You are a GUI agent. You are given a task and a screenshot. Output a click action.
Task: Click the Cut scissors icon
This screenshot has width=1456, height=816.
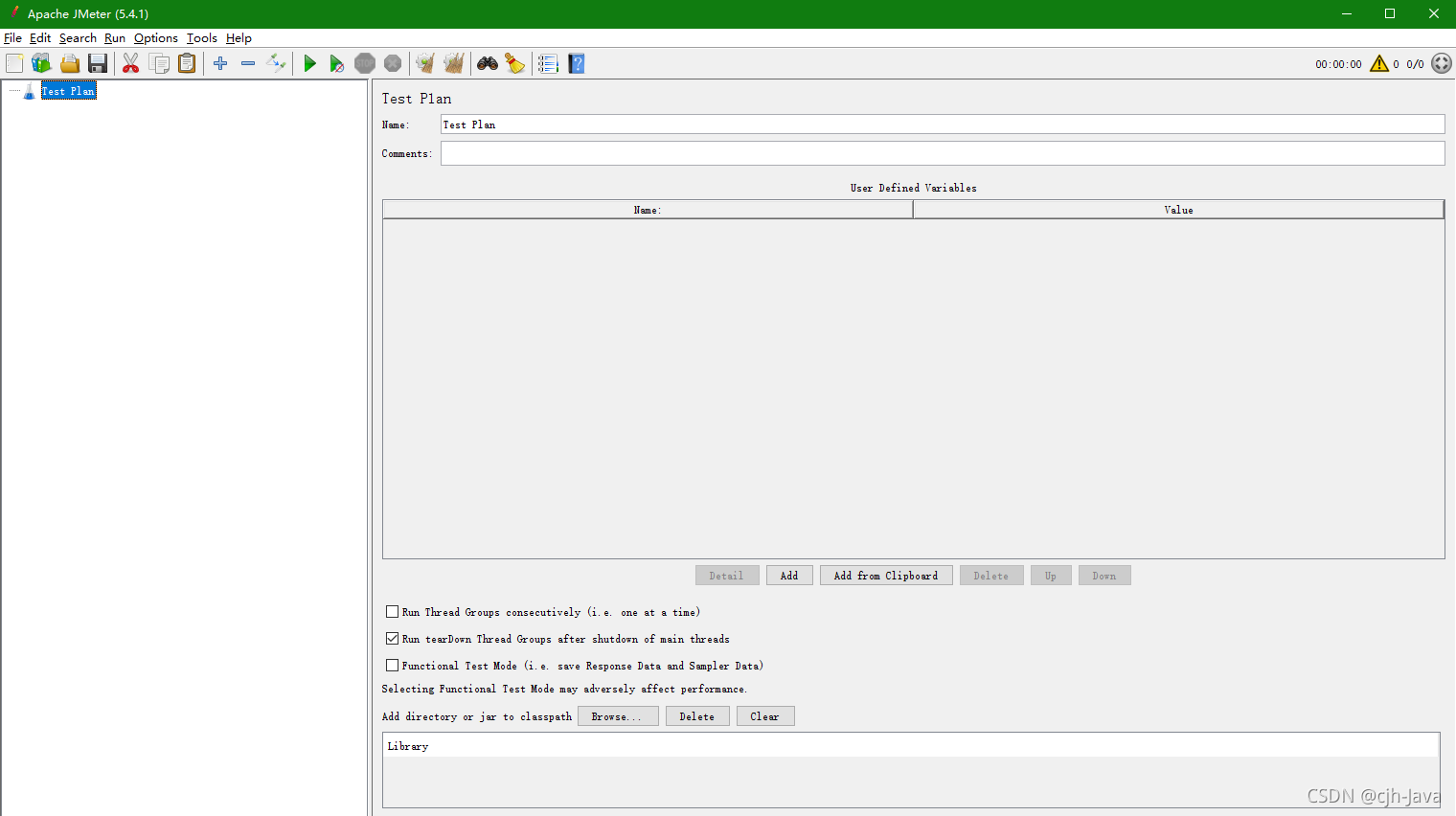coord(131,63)
